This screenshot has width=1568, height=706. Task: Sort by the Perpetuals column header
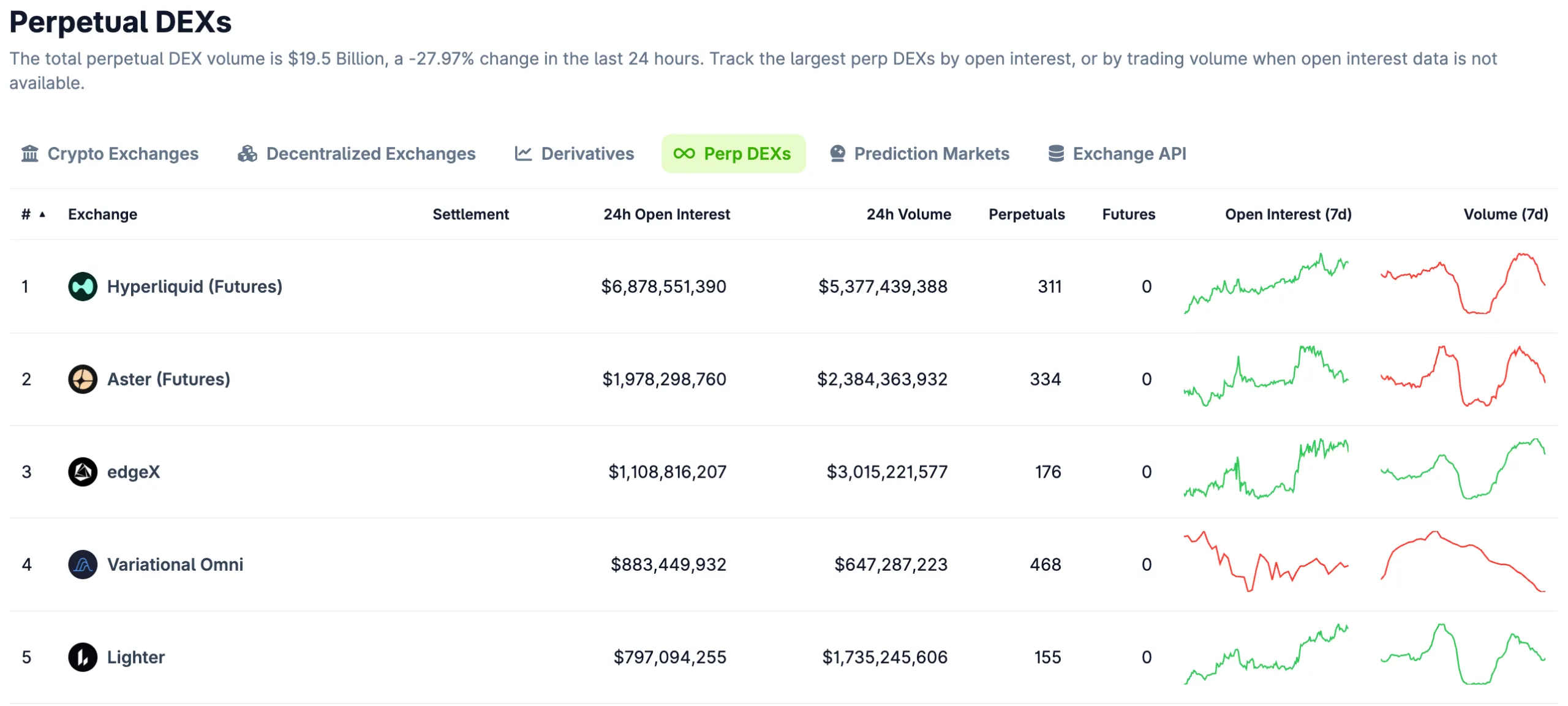coord(1026,214)
